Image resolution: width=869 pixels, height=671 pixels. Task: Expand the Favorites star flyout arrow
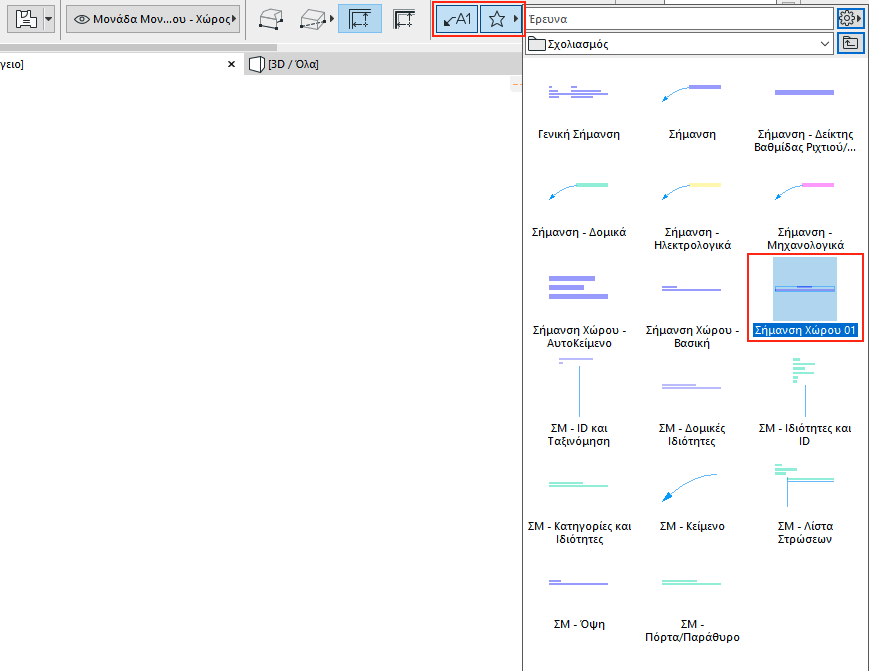coord(516,19)
